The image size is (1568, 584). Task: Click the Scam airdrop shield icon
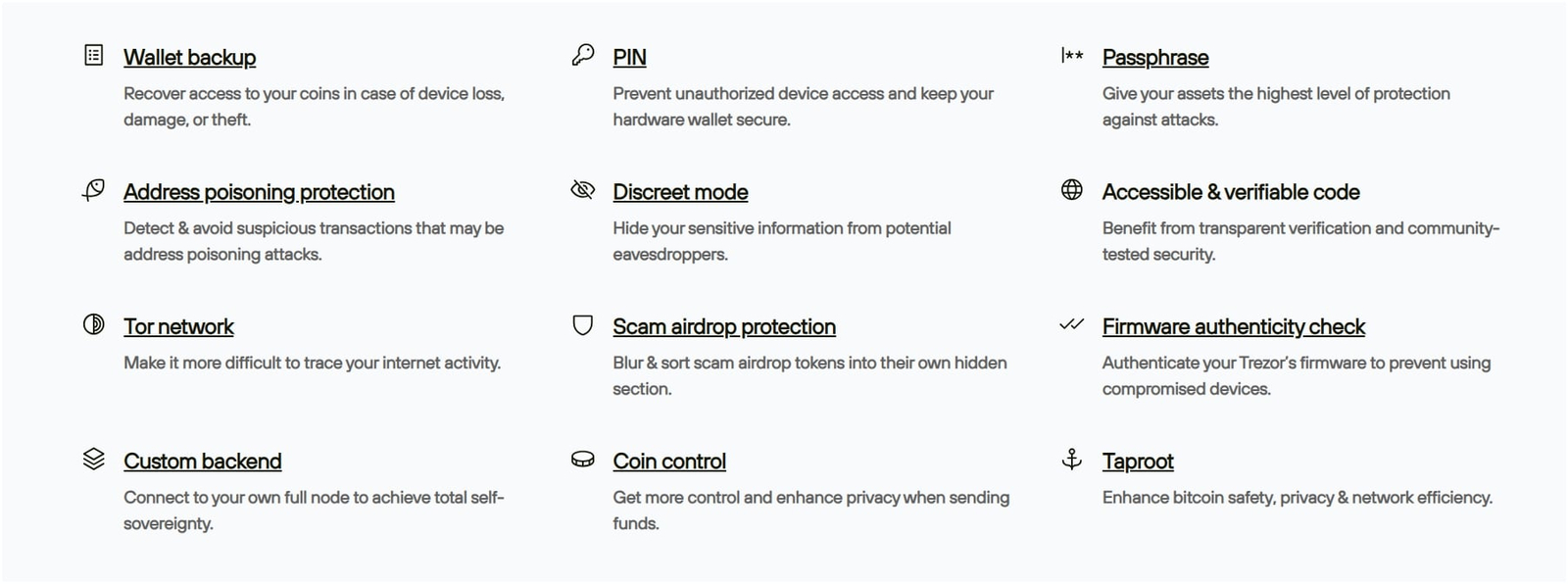(582, 324)
